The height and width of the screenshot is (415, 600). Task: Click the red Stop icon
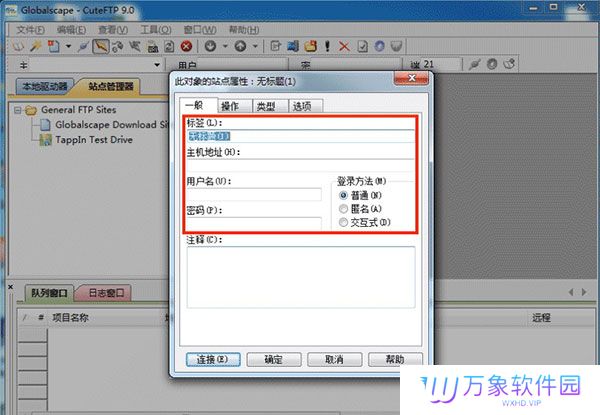point(186,47)
